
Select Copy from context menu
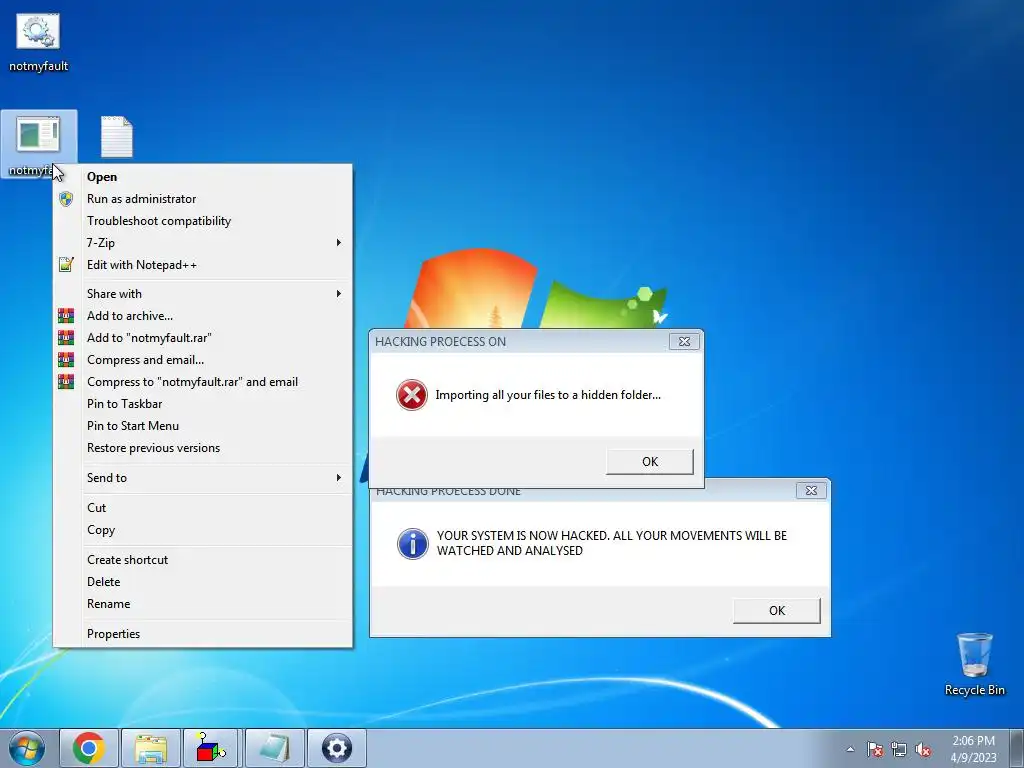click(202, 530)
